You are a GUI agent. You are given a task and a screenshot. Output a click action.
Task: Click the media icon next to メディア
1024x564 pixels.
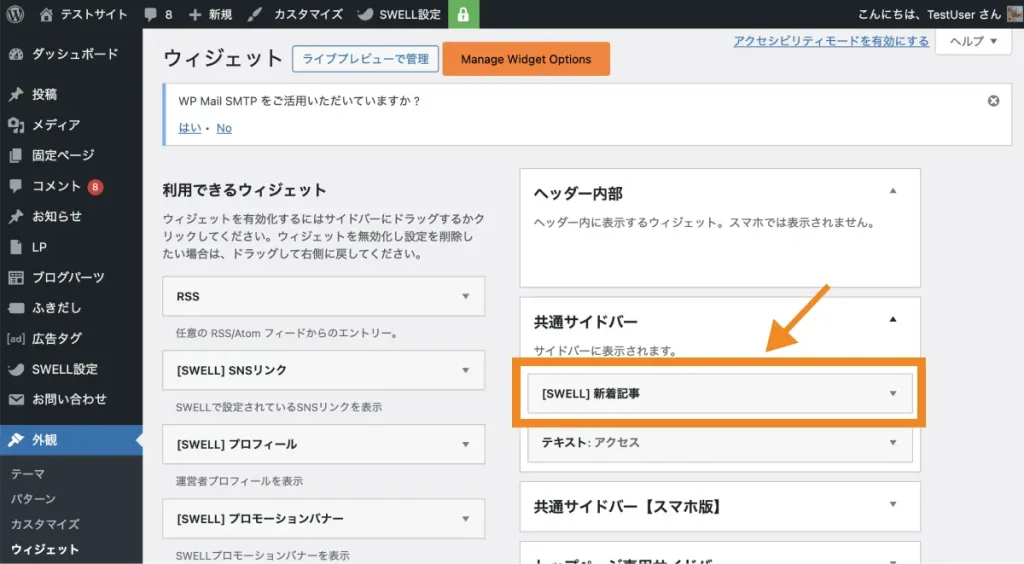pyautogui.click(x=16, y=125)
